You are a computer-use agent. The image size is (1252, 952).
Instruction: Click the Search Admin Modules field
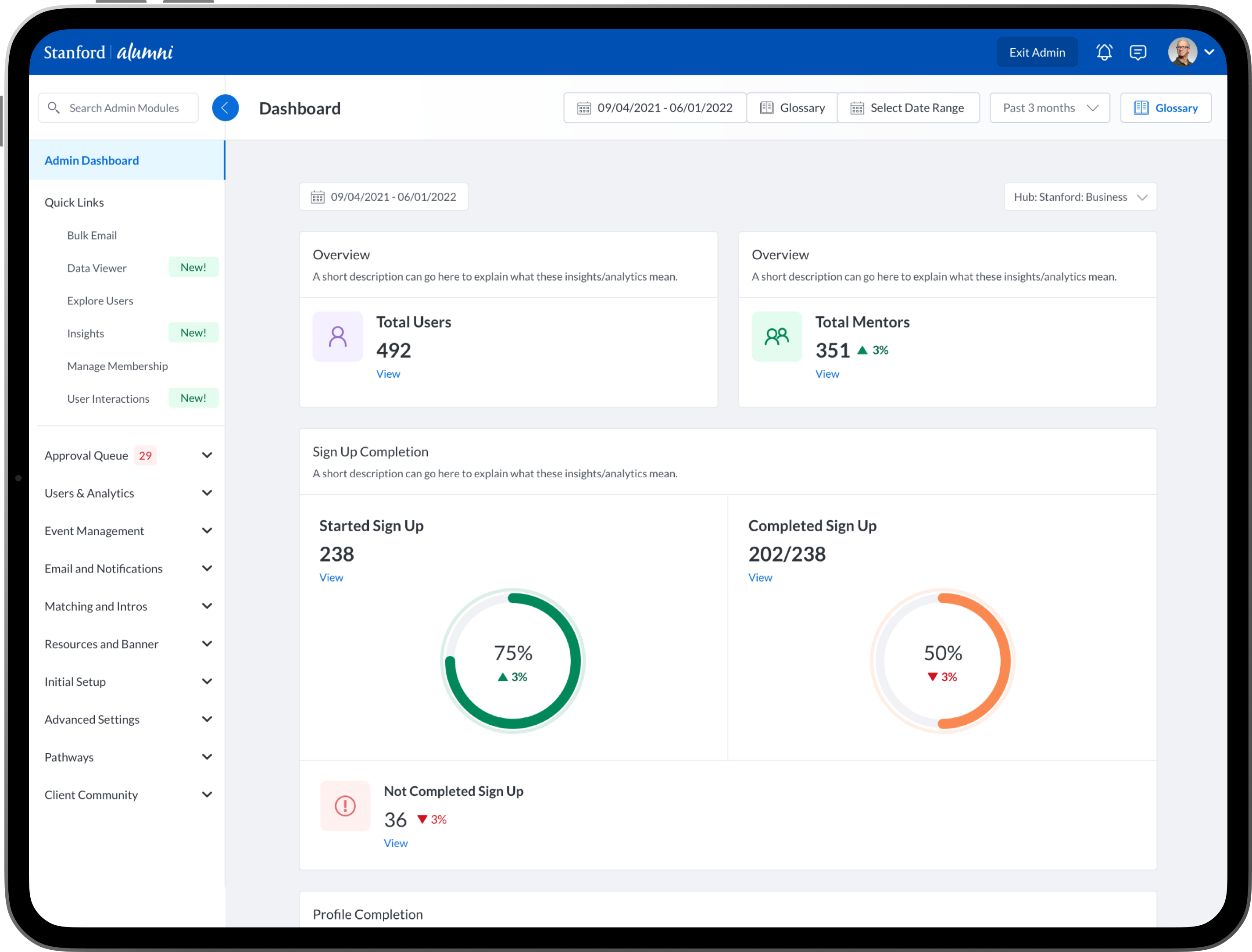tap(124, 107)
